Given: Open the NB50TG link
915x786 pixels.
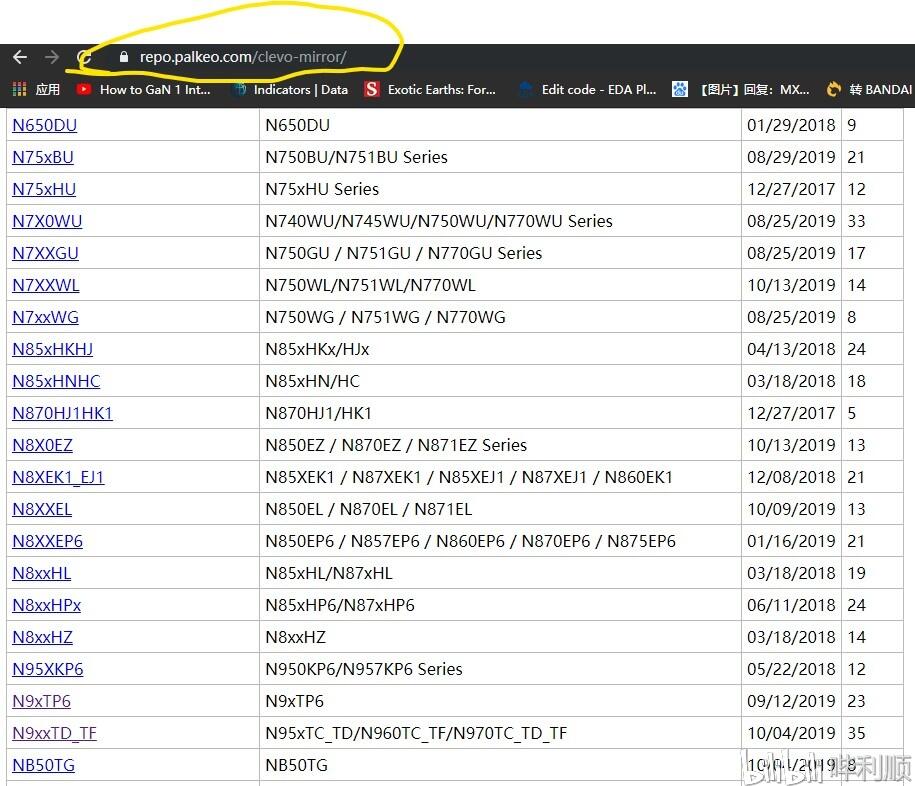Looking at the screenshot, I should 44,766.
